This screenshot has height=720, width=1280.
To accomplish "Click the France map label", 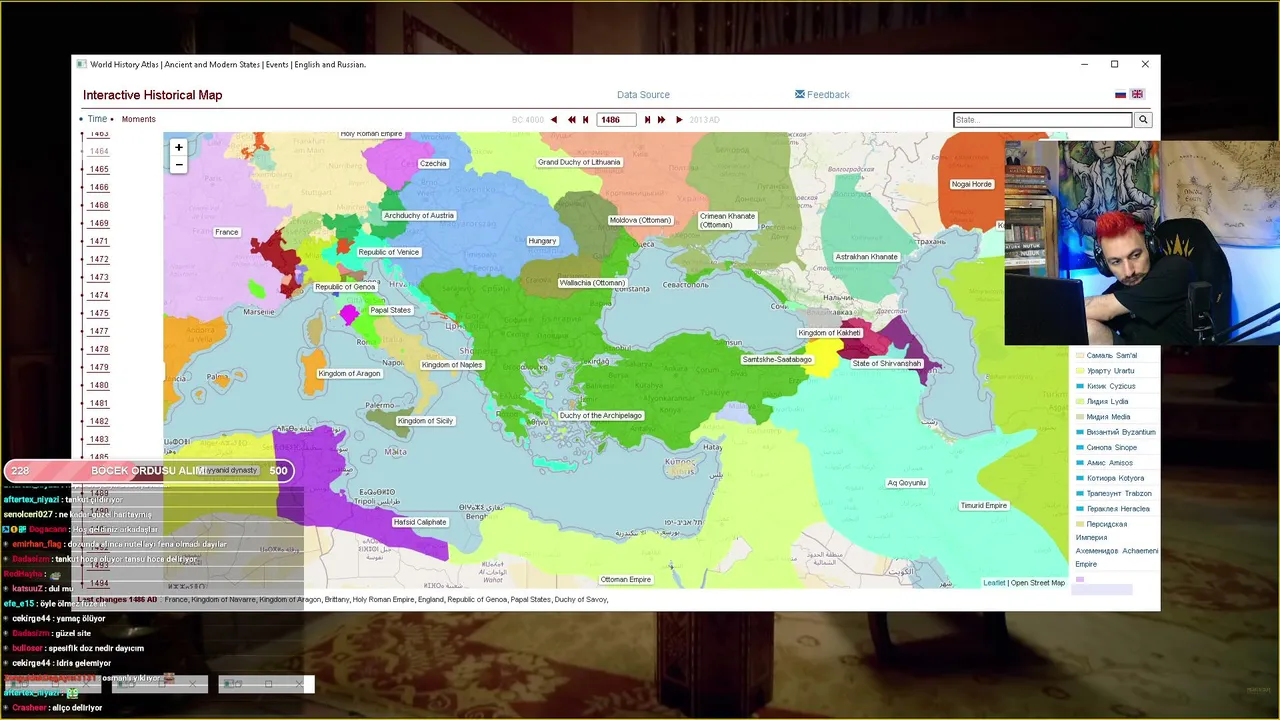I will [x=227, y=232].
